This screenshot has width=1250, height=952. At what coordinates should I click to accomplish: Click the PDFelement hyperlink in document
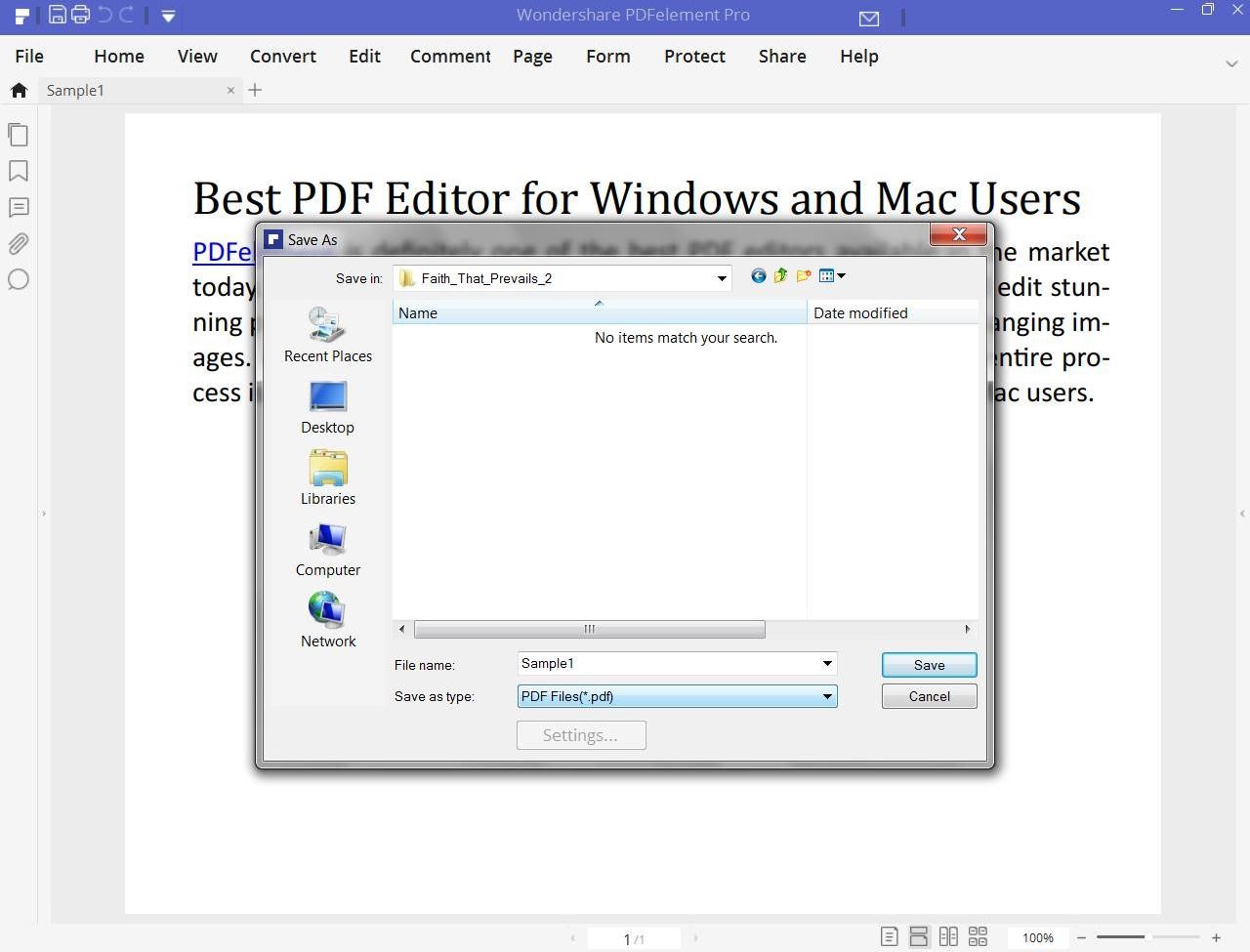[x=223, y=252]
